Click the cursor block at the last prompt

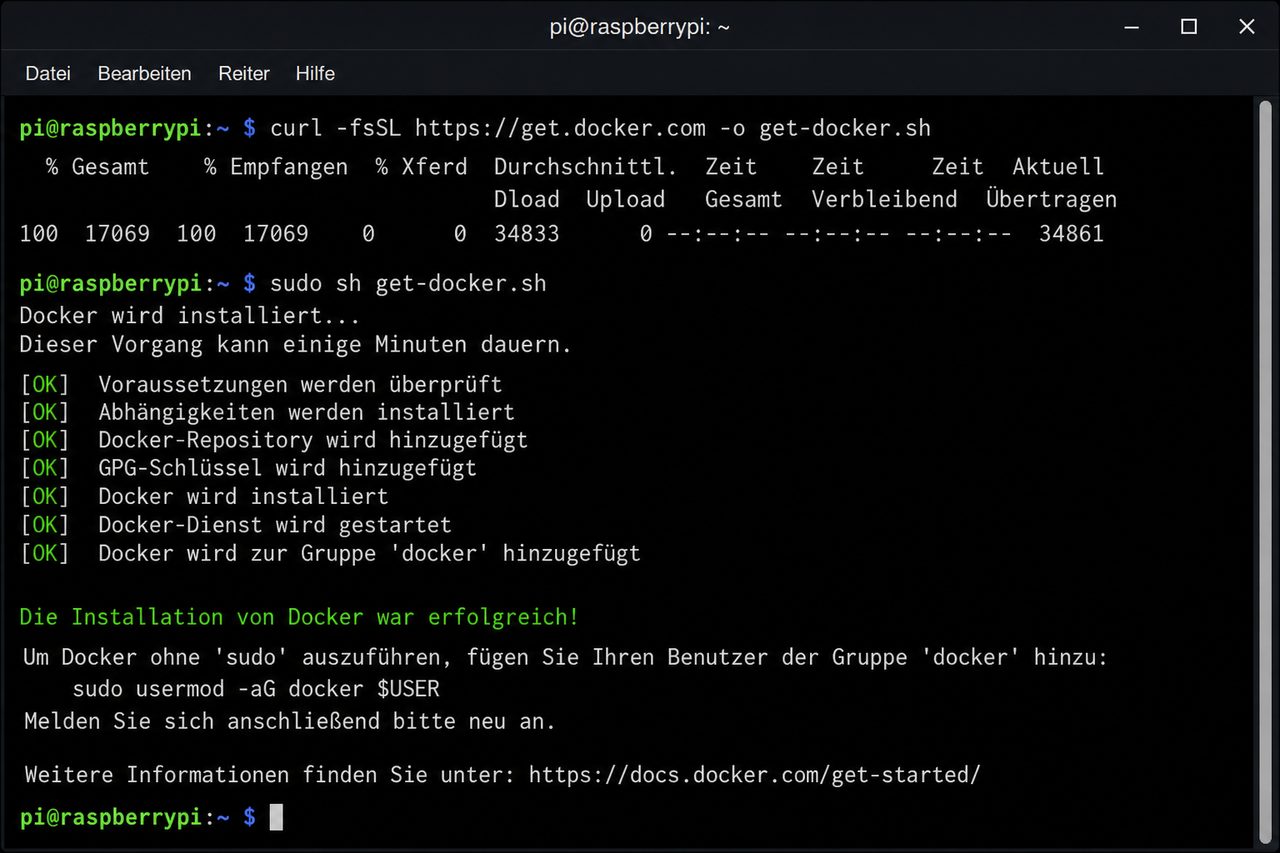(x=277, y=817)
